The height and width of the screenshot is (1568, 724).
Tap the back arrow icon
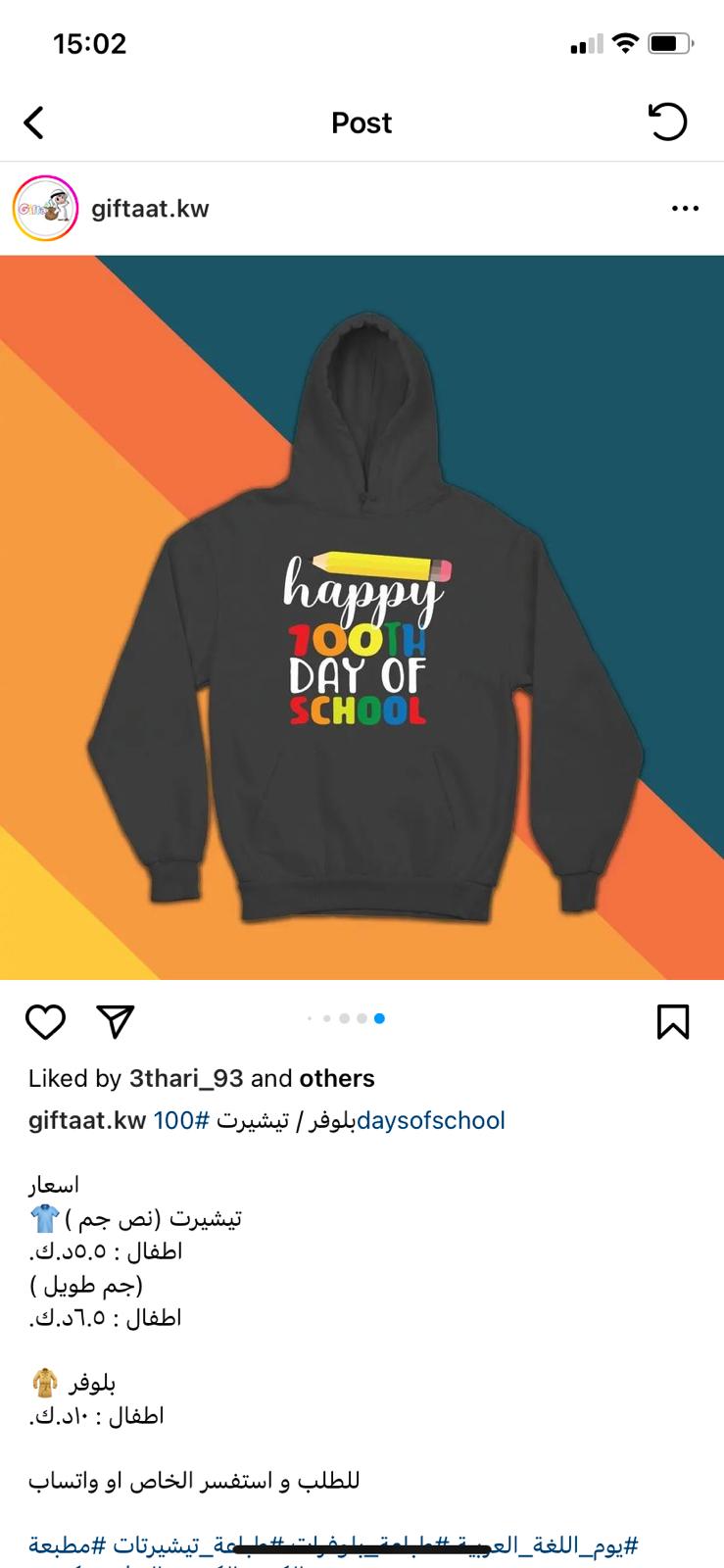[34, 122]
